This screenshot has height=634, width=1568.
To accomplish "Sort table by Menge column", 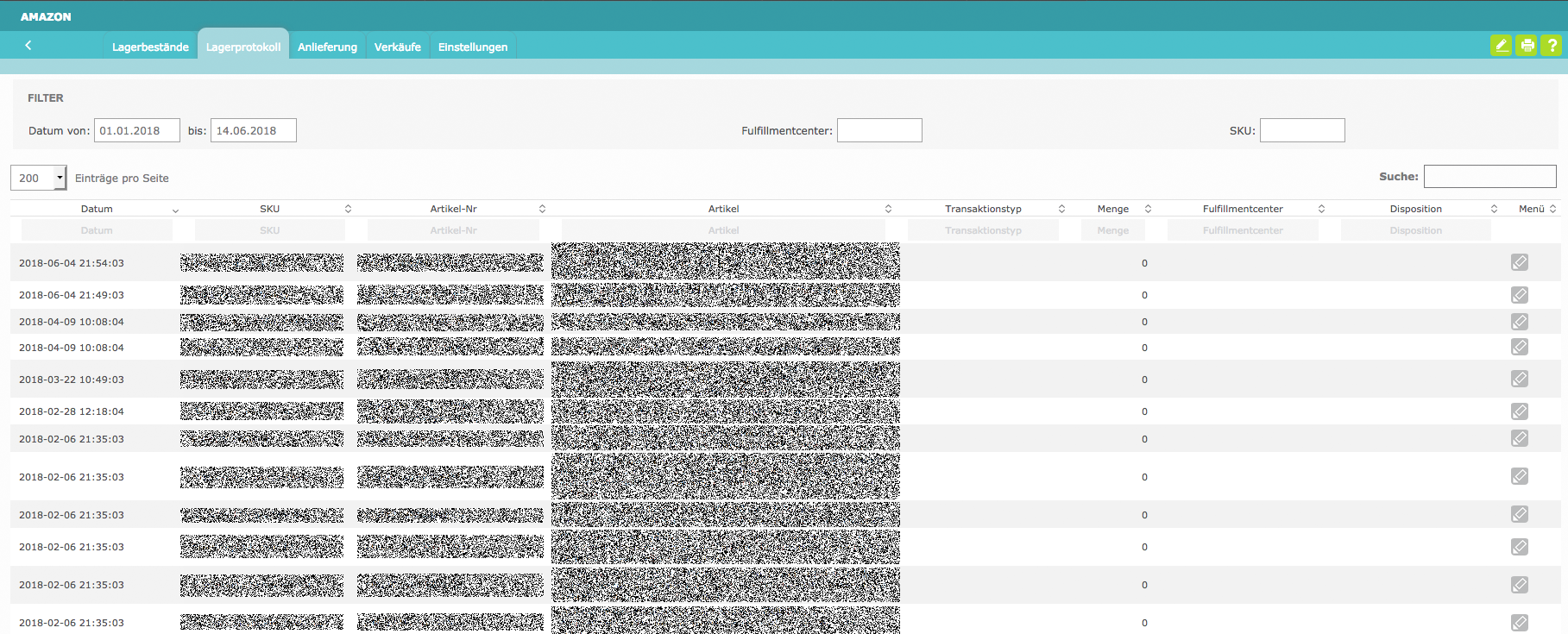I will pos(1112,209).
